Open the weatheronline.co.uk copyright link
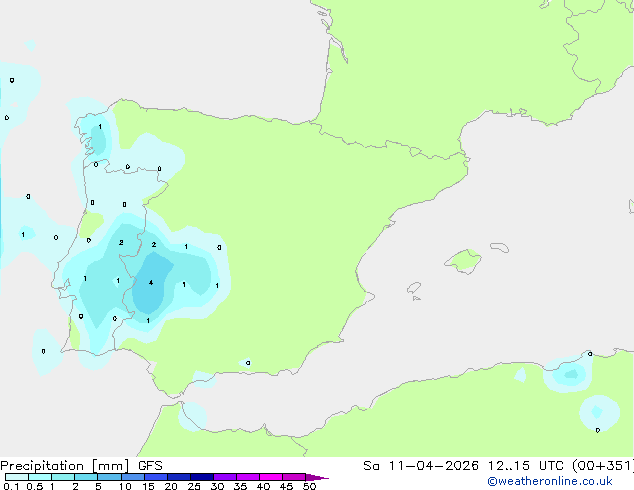This screenshot has width=634, height=490. (x=550, y=481)
